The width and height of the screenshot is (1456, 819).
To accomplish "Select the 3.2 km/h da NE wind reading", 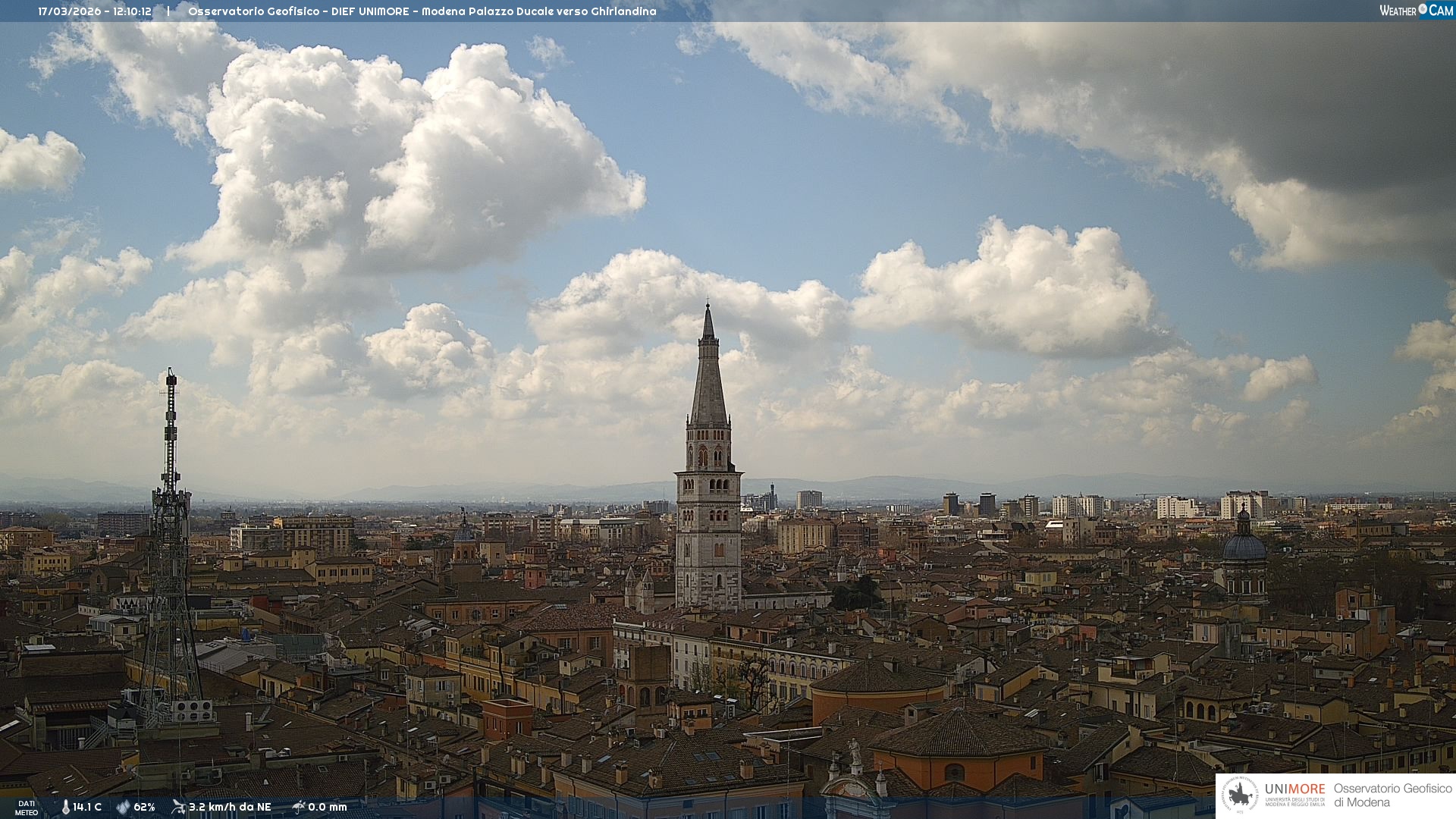I will (x=230, y=807).
